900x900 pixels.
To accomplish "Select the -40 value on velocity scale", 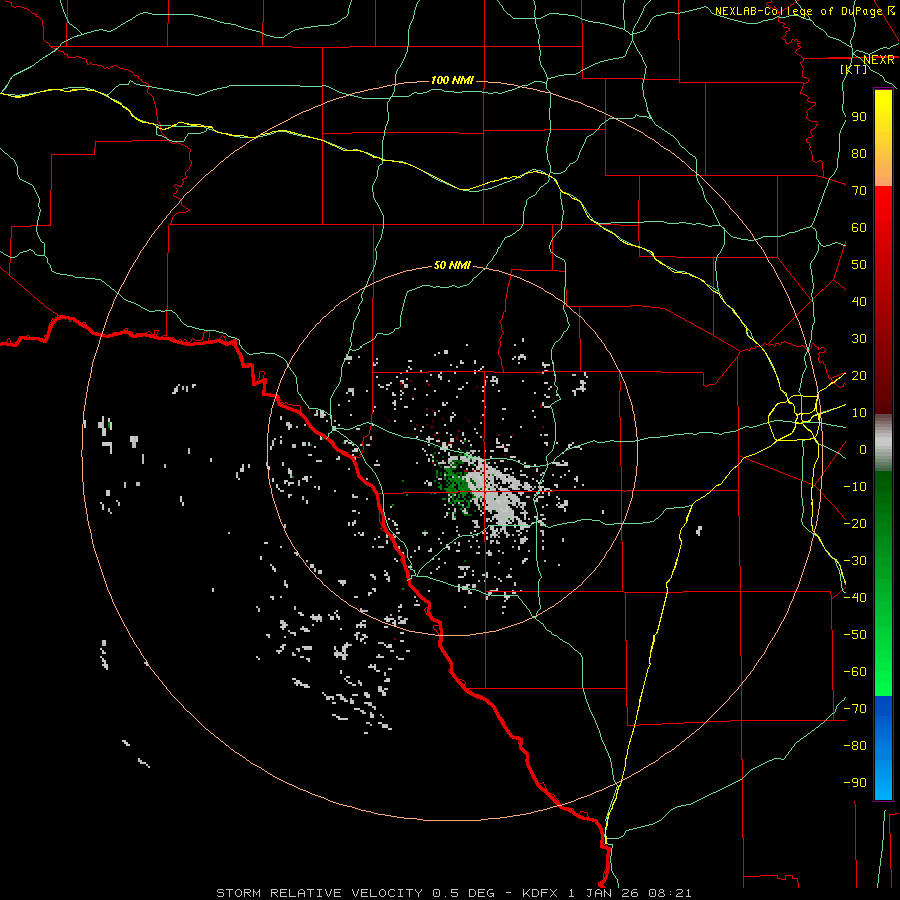I will [x=855, y=598].
